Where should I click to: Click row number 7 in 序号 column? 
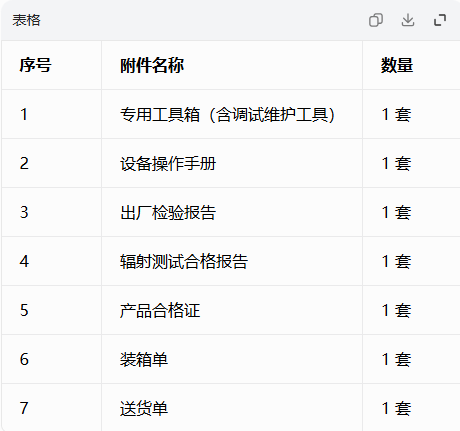pyautogui.click(x=24, y=408)
